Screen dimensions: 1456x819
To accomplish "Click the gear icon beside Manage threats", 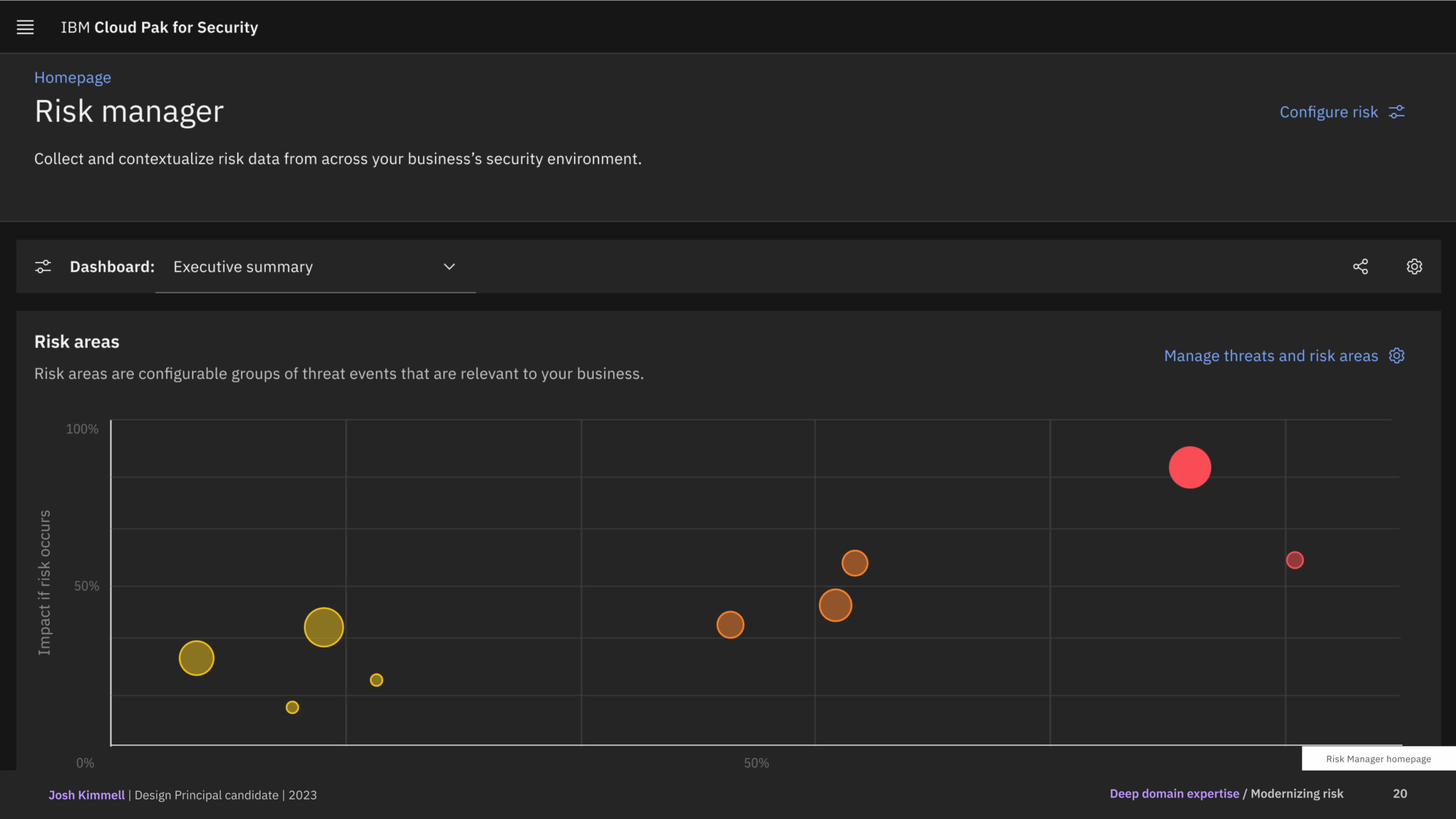I will (1397, 356).
